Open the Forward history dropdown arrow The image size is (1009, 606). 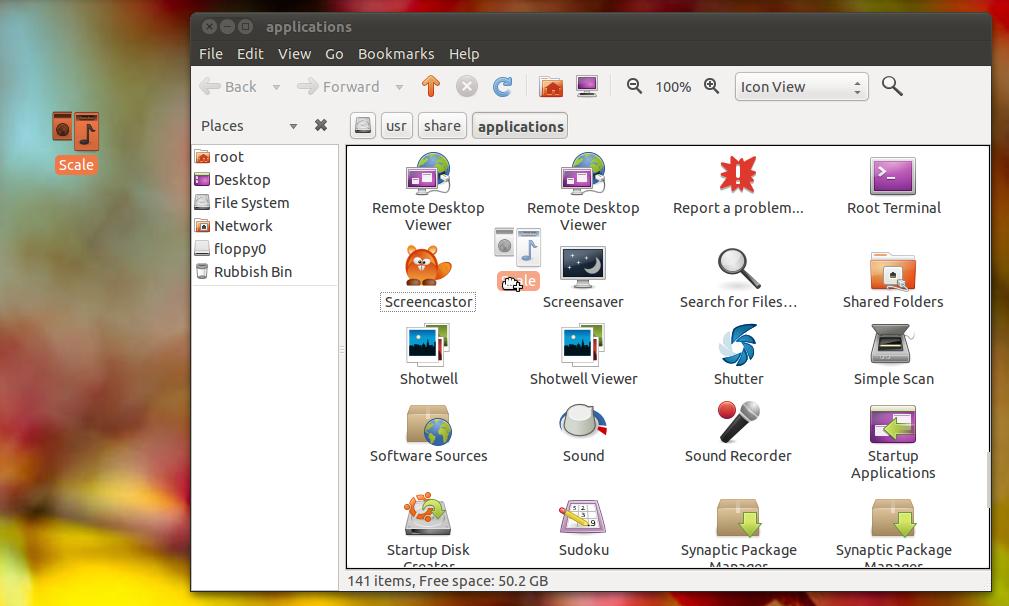click(399, 87)
